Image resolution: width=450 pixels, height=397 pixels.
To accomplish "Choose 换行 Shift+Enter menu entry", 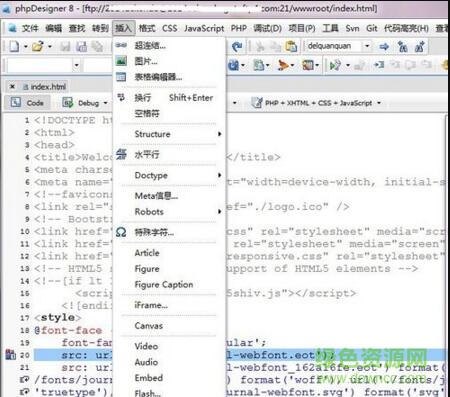I will click(x=170, y=98).
